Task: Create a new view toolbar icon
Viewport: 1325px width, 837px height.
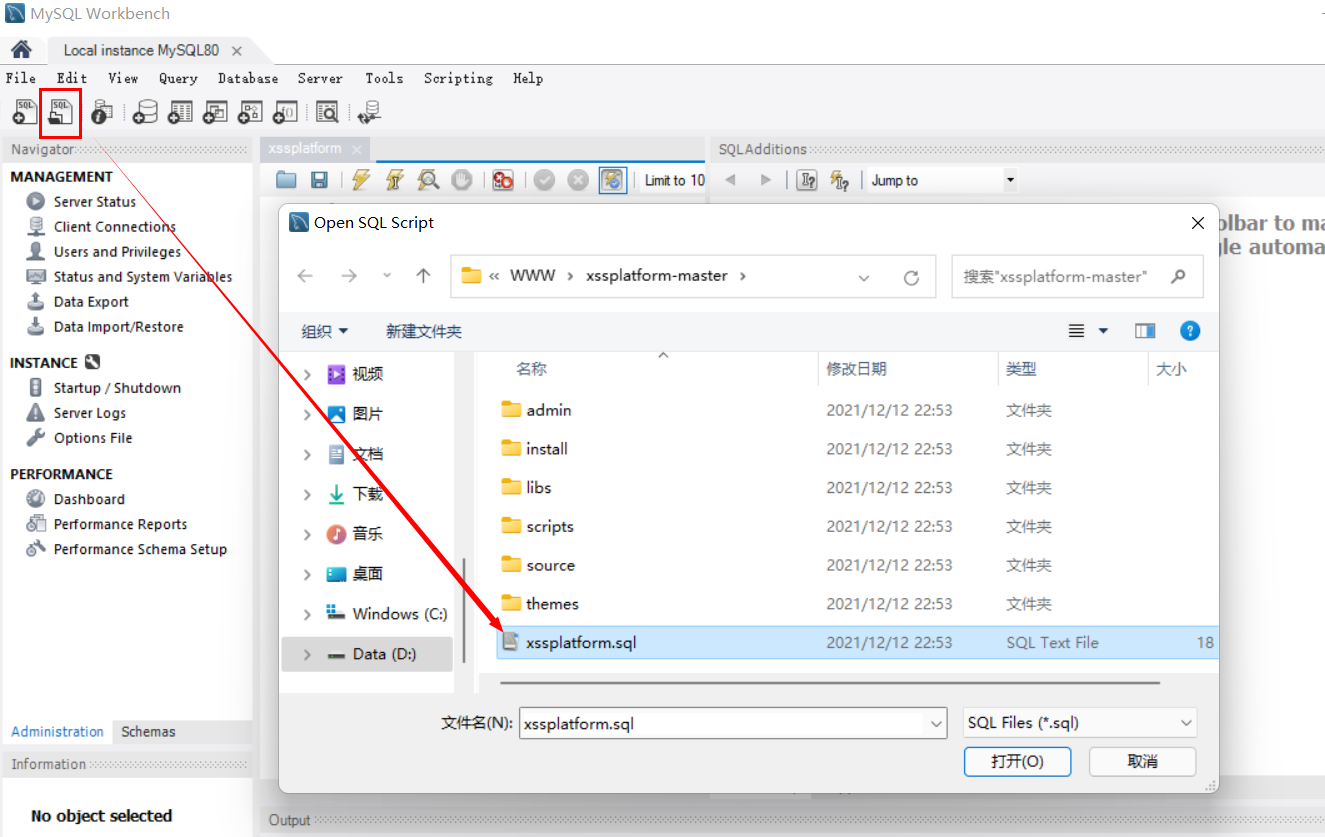Action: pyautogui.click(x=215, y=112)
